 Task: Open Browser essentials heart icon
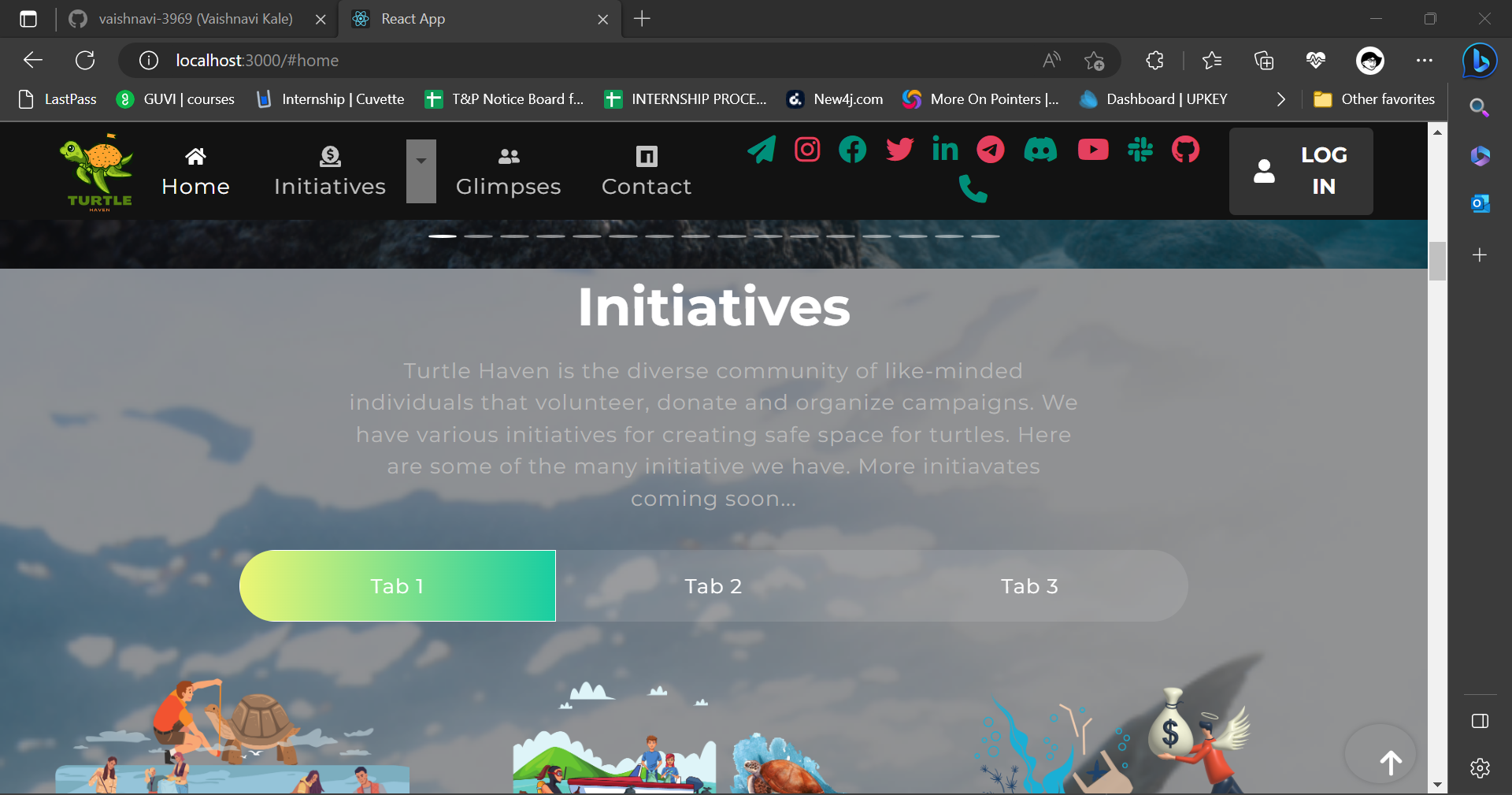[x=1316, y=60]
